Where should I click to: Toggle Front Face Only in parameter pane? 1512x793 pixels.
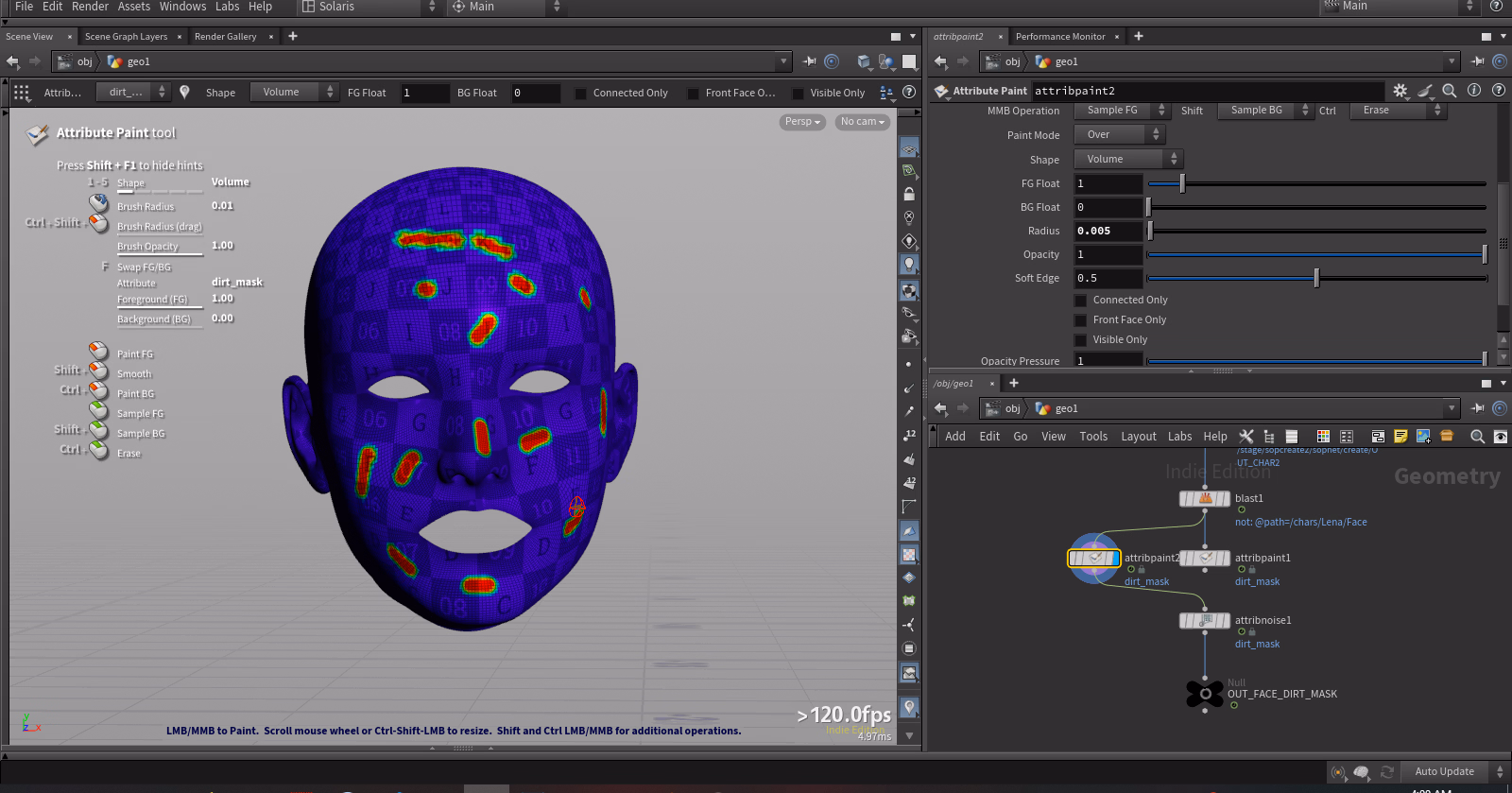tap(1081, 320)
